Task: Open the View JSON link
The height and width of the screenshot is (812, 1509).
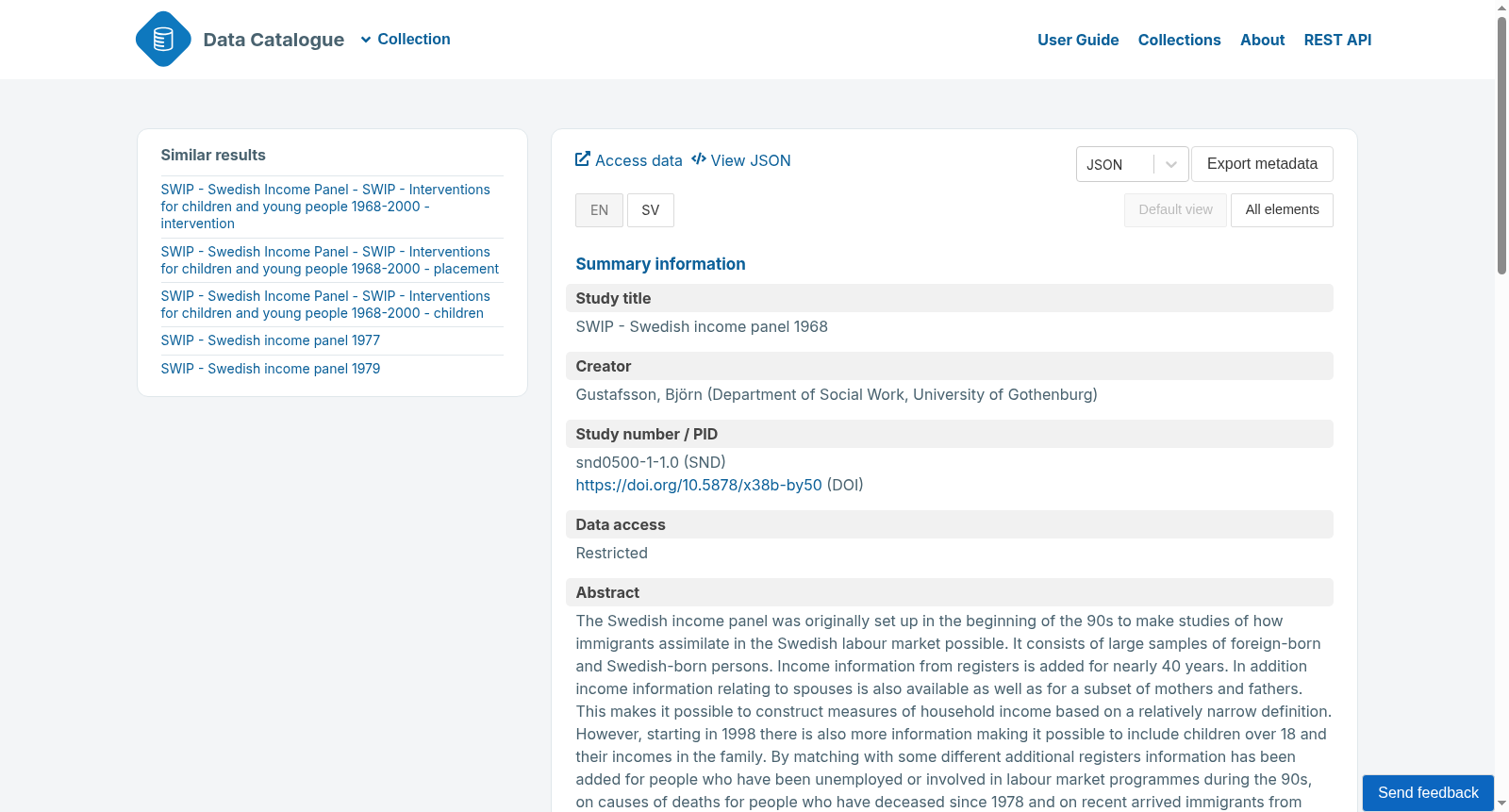Action: 741,160
